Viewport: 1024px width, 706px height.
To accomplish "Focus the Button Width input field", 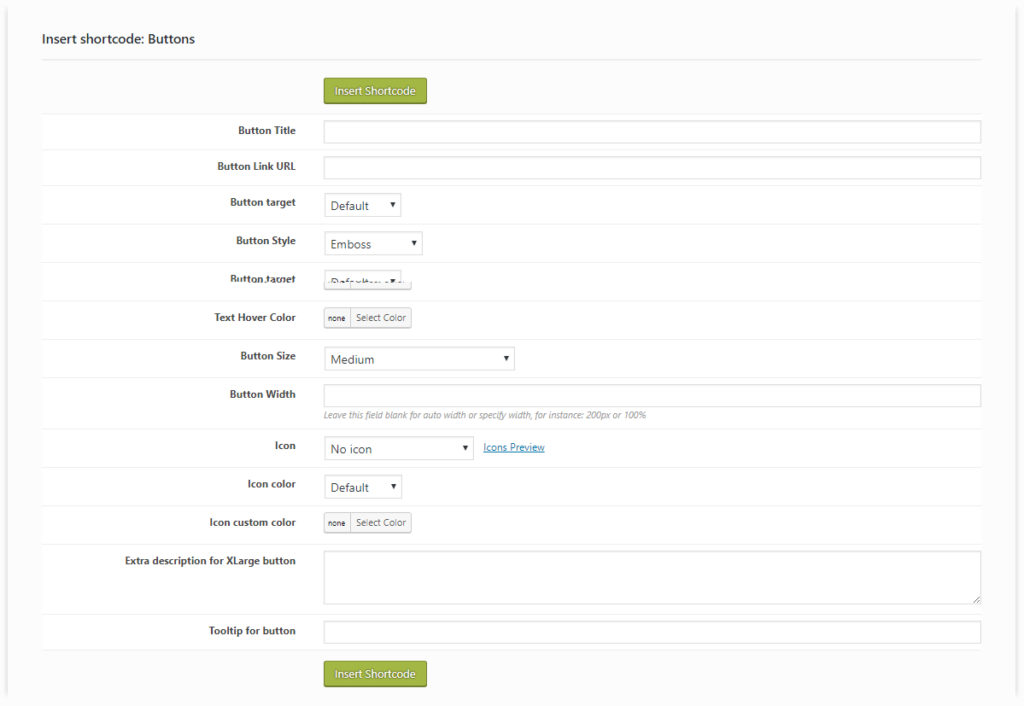I will pyautogui.click(x=652, y=395).
